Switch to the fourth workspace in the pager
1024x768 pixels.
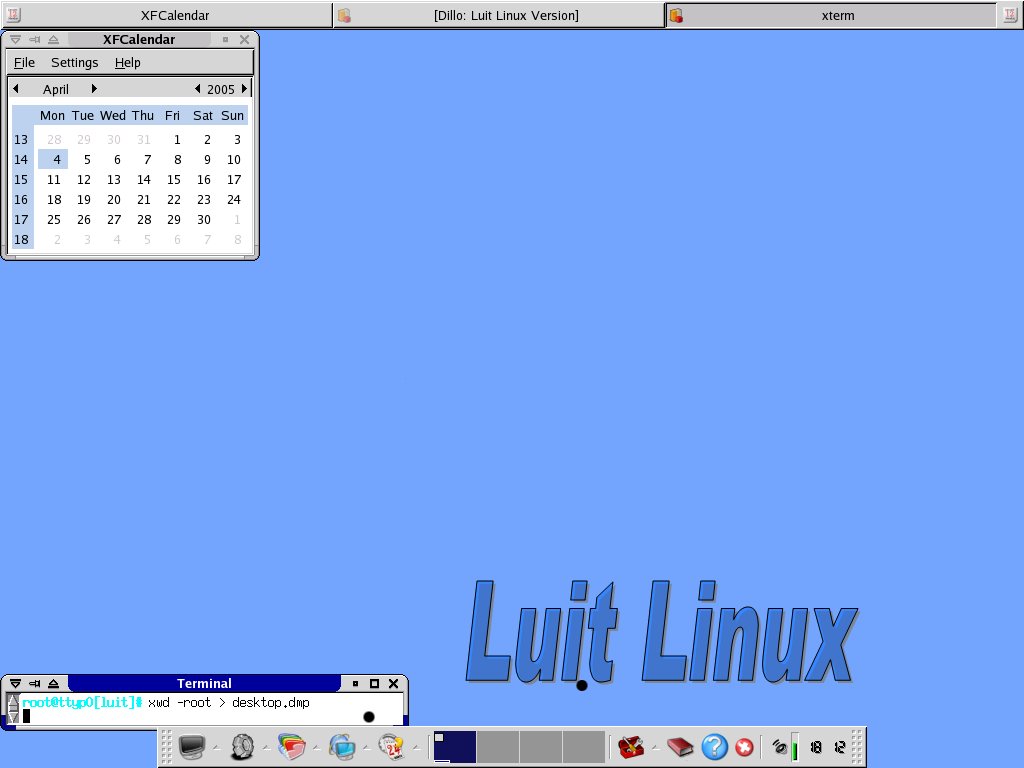[584, 746]
